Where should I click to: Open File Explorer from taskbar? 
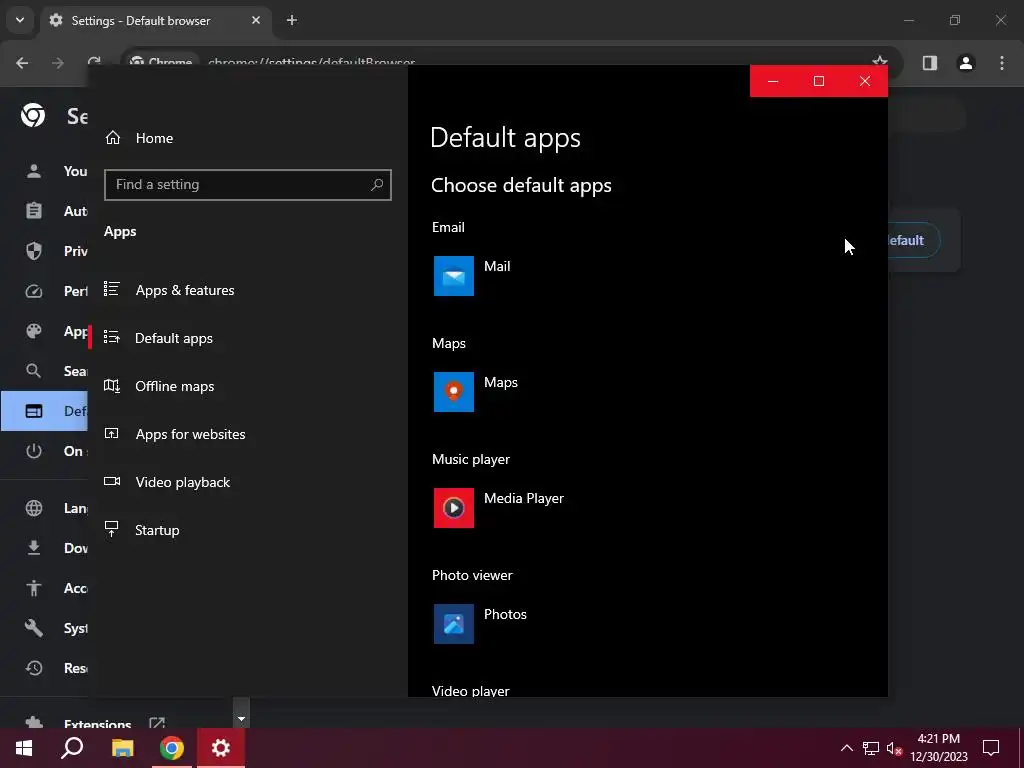[x=122, y=748]
